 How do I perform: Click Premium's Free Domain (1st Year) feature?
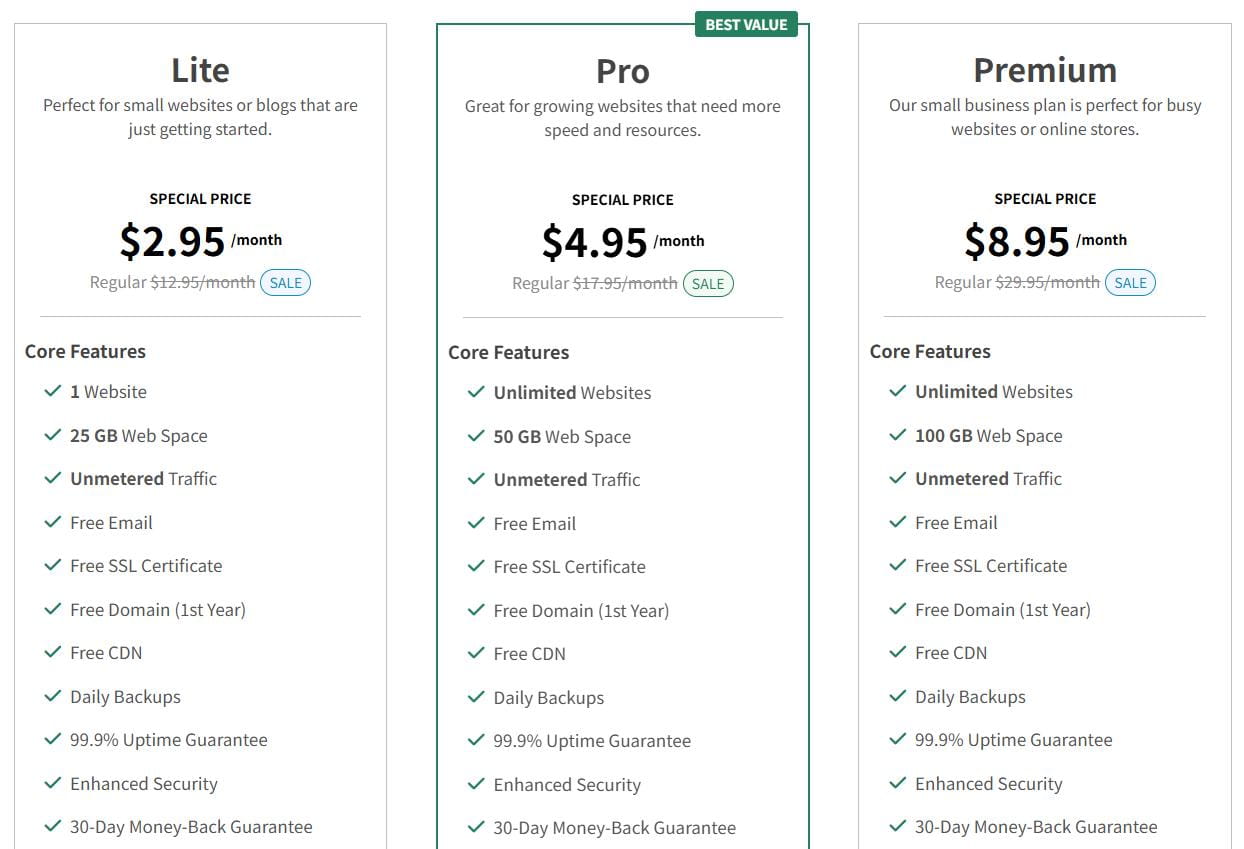click(1002, 610)
